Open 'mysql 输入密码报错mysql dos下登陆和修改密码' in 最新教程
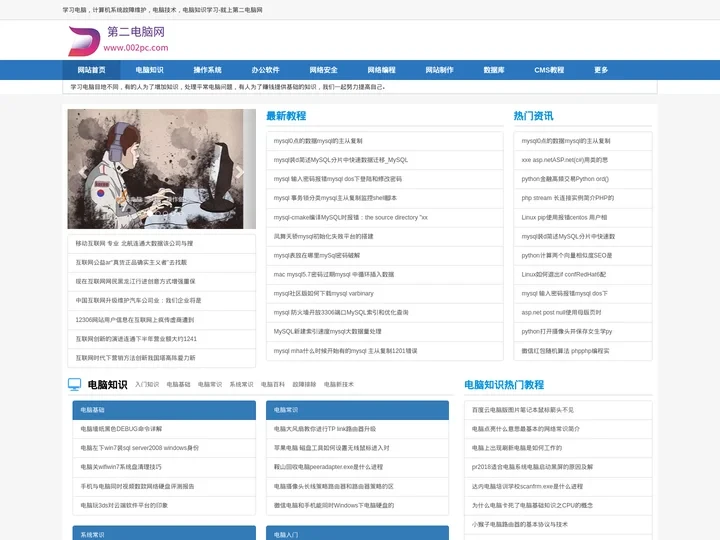Screen dimensions: 720x540 [384, 179]
